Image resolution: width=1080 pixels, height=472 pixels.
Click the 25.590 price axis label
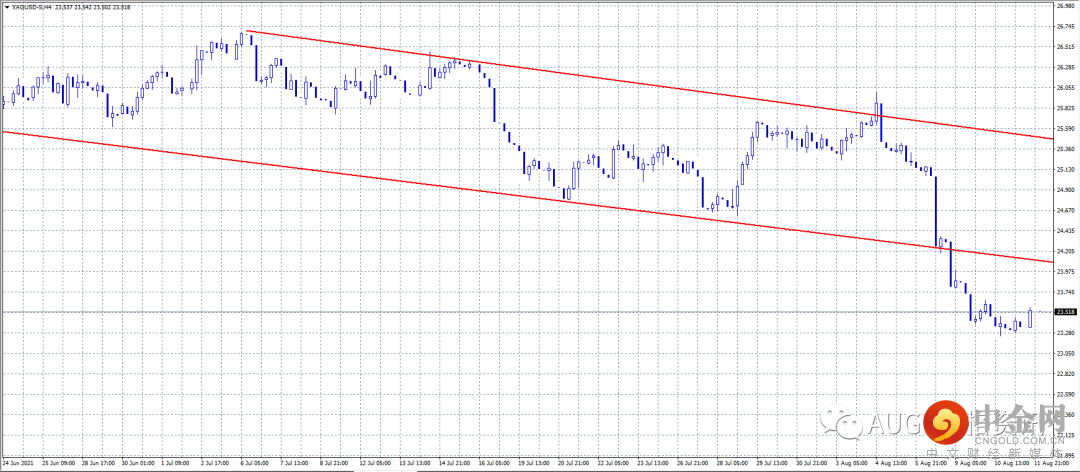point(1066,129)
